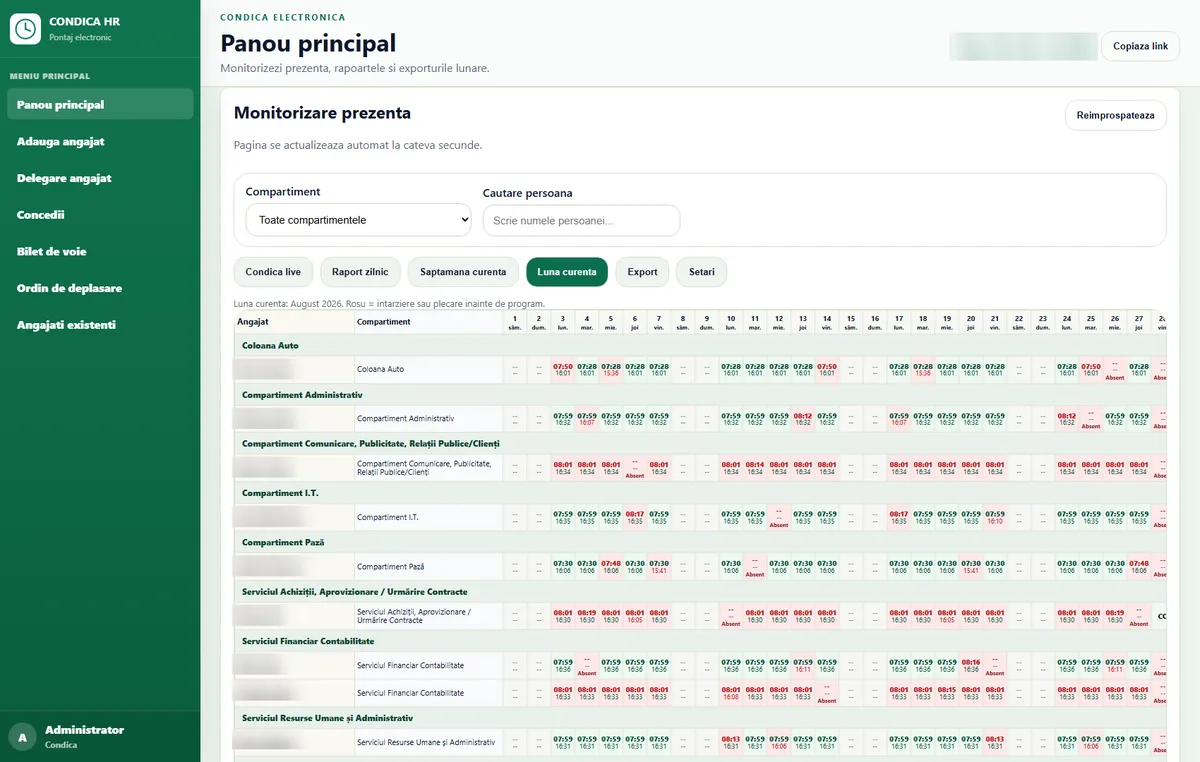Click Compartiment Pază row's Absent cell on day 11

(x=755, y=567)
